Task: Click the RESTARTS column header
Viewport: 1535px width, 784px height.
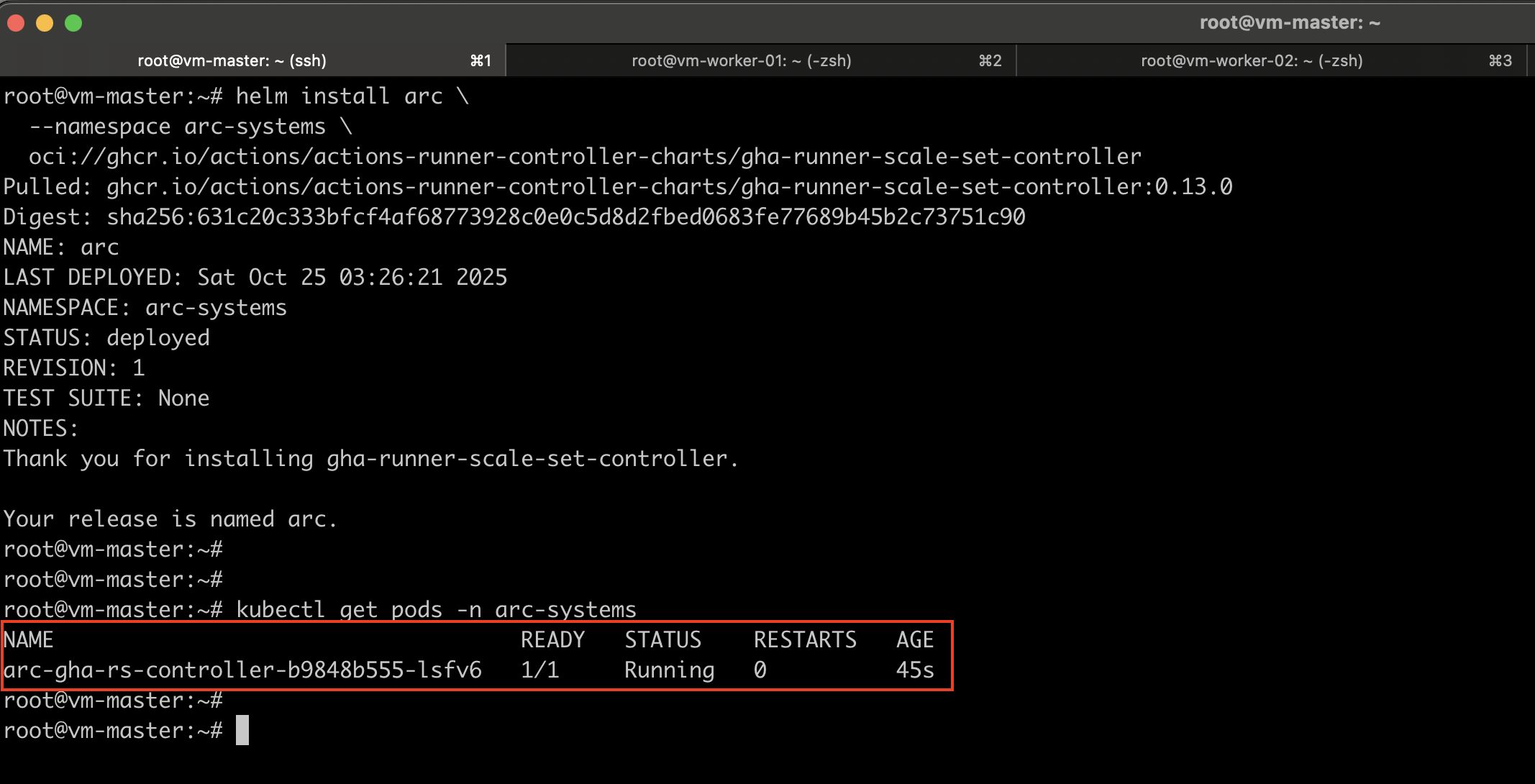Action: 805,639
